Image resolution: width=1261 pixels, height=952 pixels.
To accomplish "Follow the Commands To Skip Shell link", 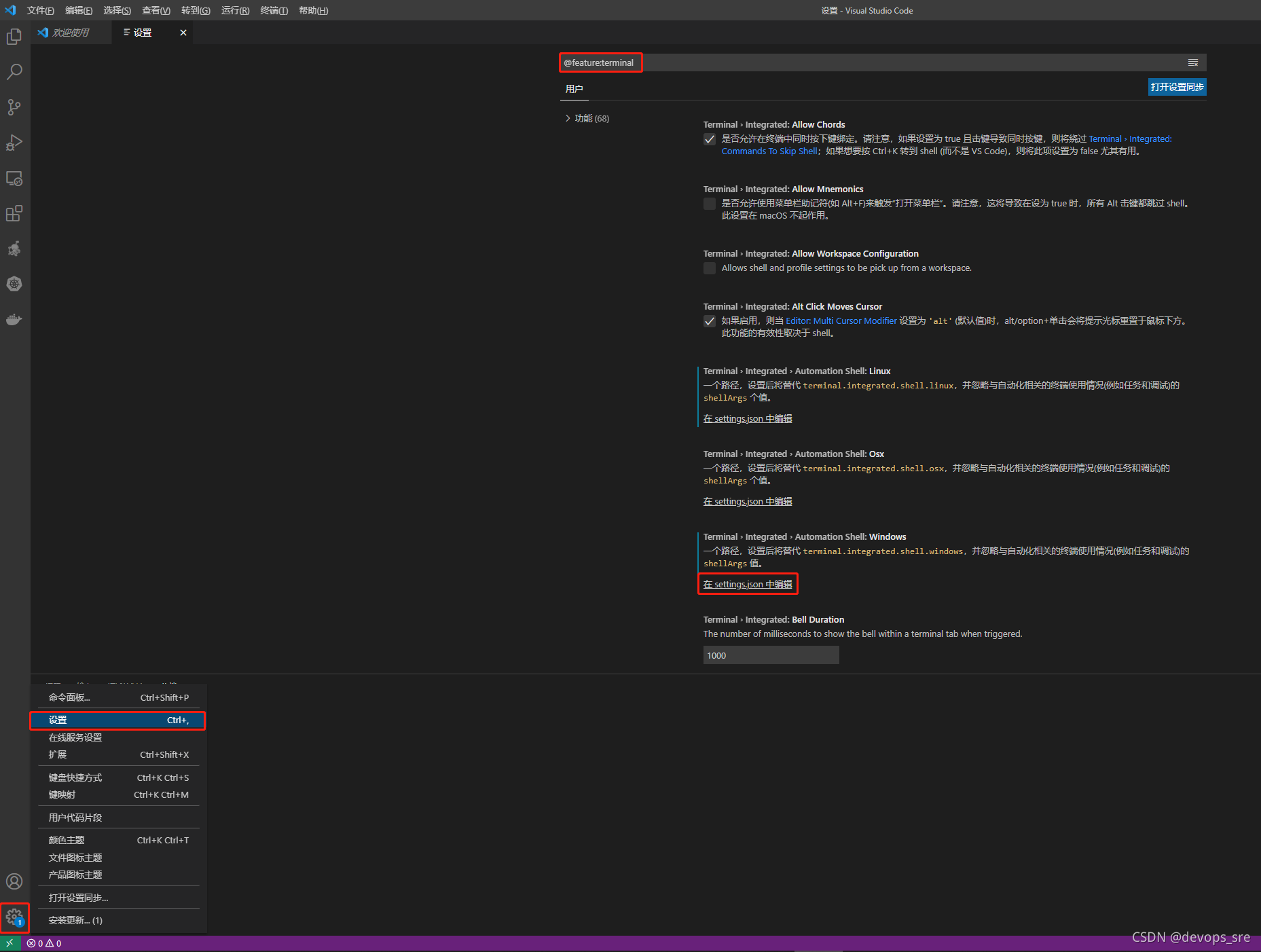I will pyautogui.click(x=769, y=151).
